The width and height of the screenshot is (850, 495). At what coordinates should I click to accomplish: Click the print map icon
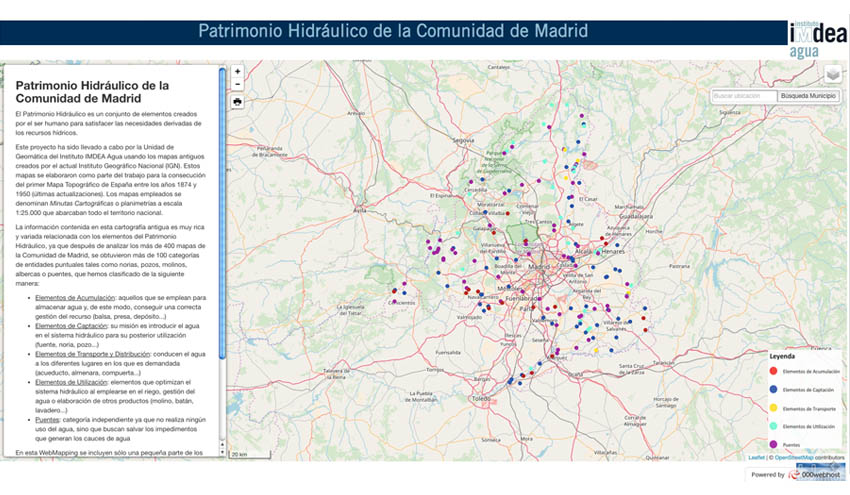click(237, 102)
